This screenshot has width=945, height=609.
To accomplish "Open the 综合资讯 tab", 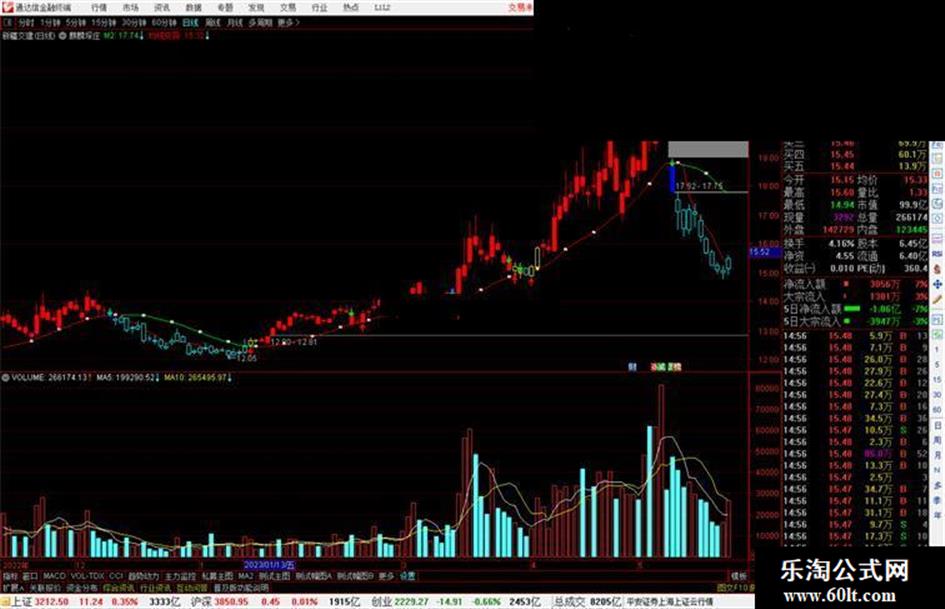I will click(x=118, y=587).
